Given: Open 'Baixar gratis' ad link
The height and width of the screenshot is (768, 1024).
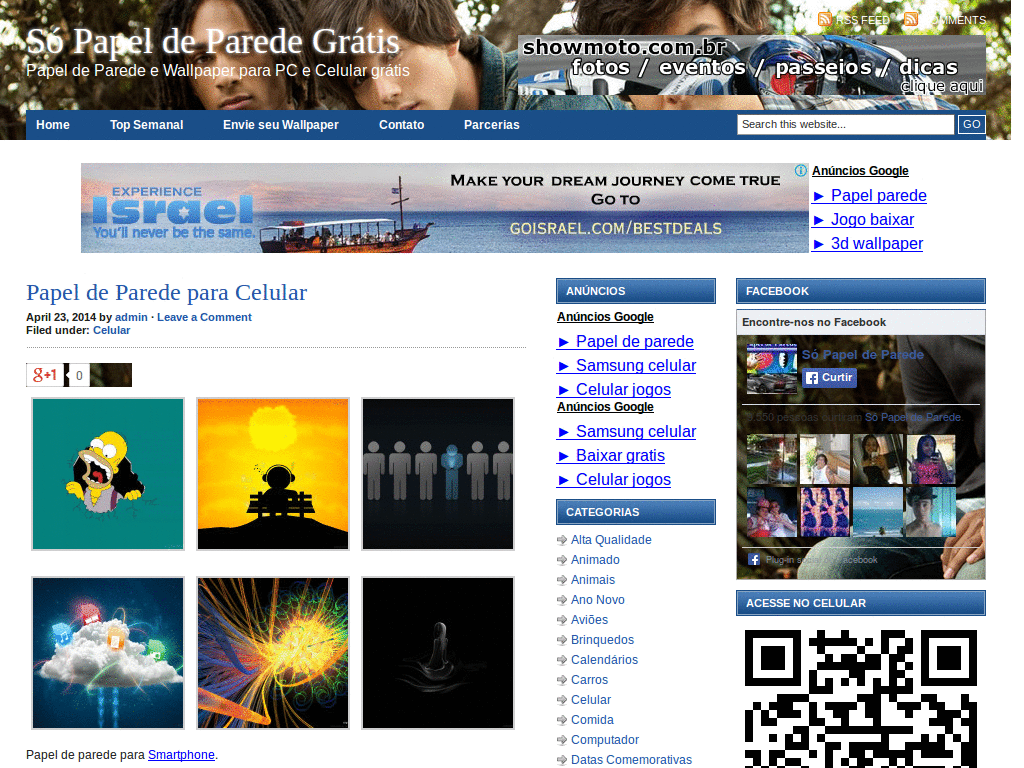Looking at the screenshot, I should point(611,456).
